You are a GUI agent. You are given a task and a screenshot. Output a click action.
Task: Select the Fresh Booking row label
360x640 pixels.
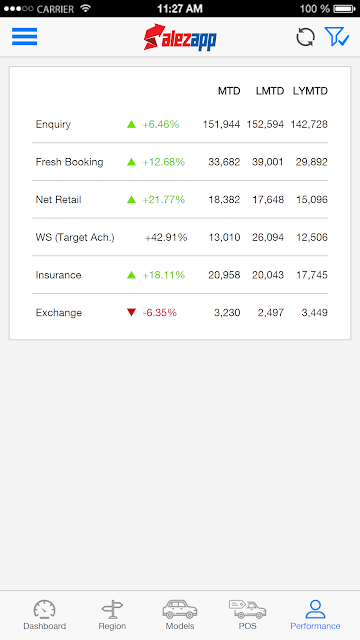coord(69,162)
